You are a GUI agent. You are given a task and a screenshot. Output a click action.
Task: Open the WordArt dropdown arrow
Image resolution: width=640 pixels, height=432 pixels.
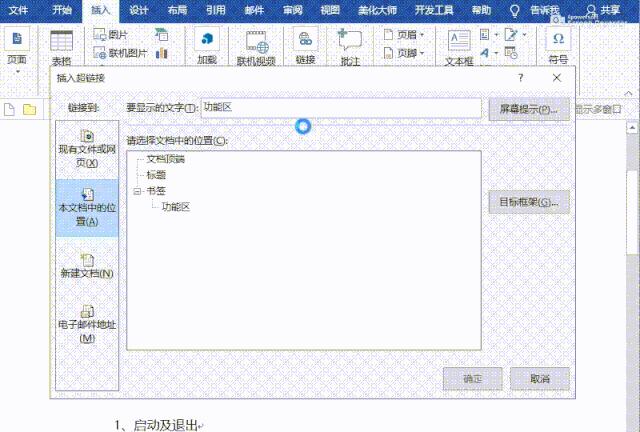(x=497, y=53)
